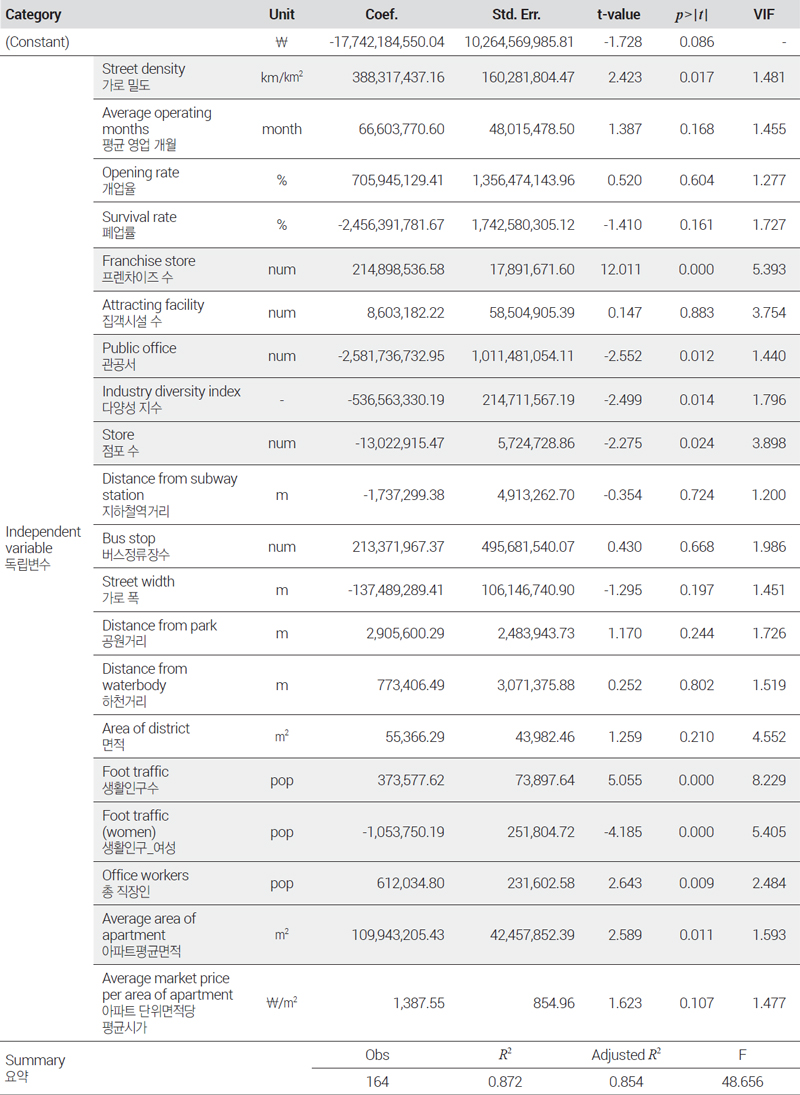Click the t-value column header
Screen dimensions: 800x1095
618,15
